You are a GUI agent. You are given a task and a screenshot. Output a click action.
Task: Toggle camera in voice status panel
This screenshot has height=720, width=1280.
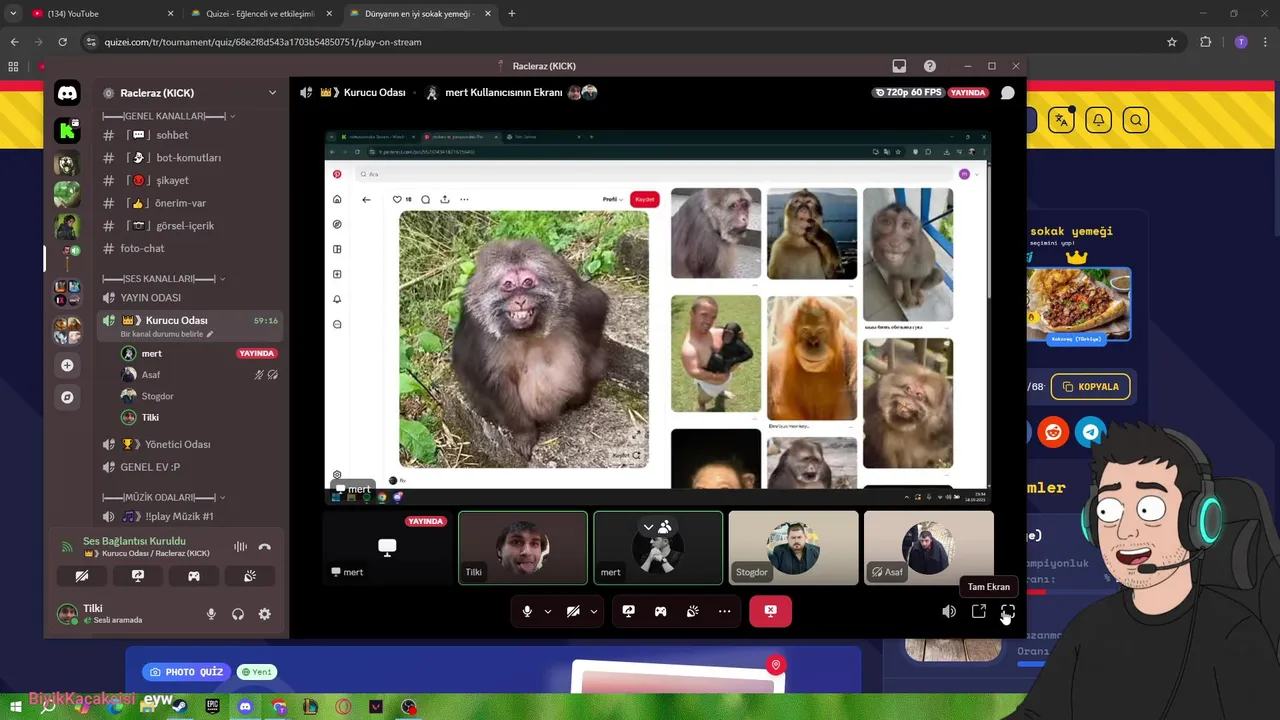click(82, 576)
